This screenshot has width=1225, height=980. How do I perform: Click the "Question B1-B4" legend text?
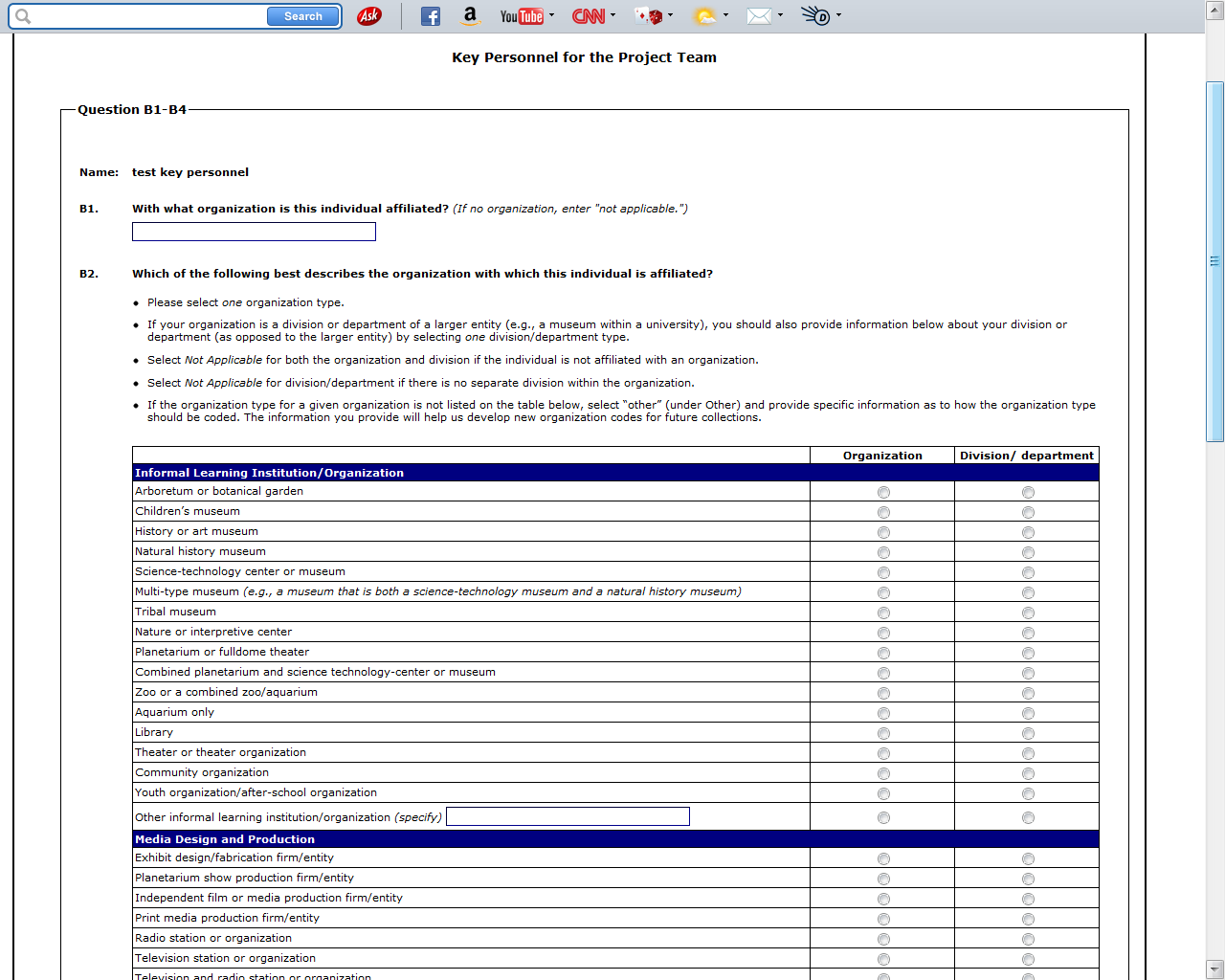(x=132, y=109)
